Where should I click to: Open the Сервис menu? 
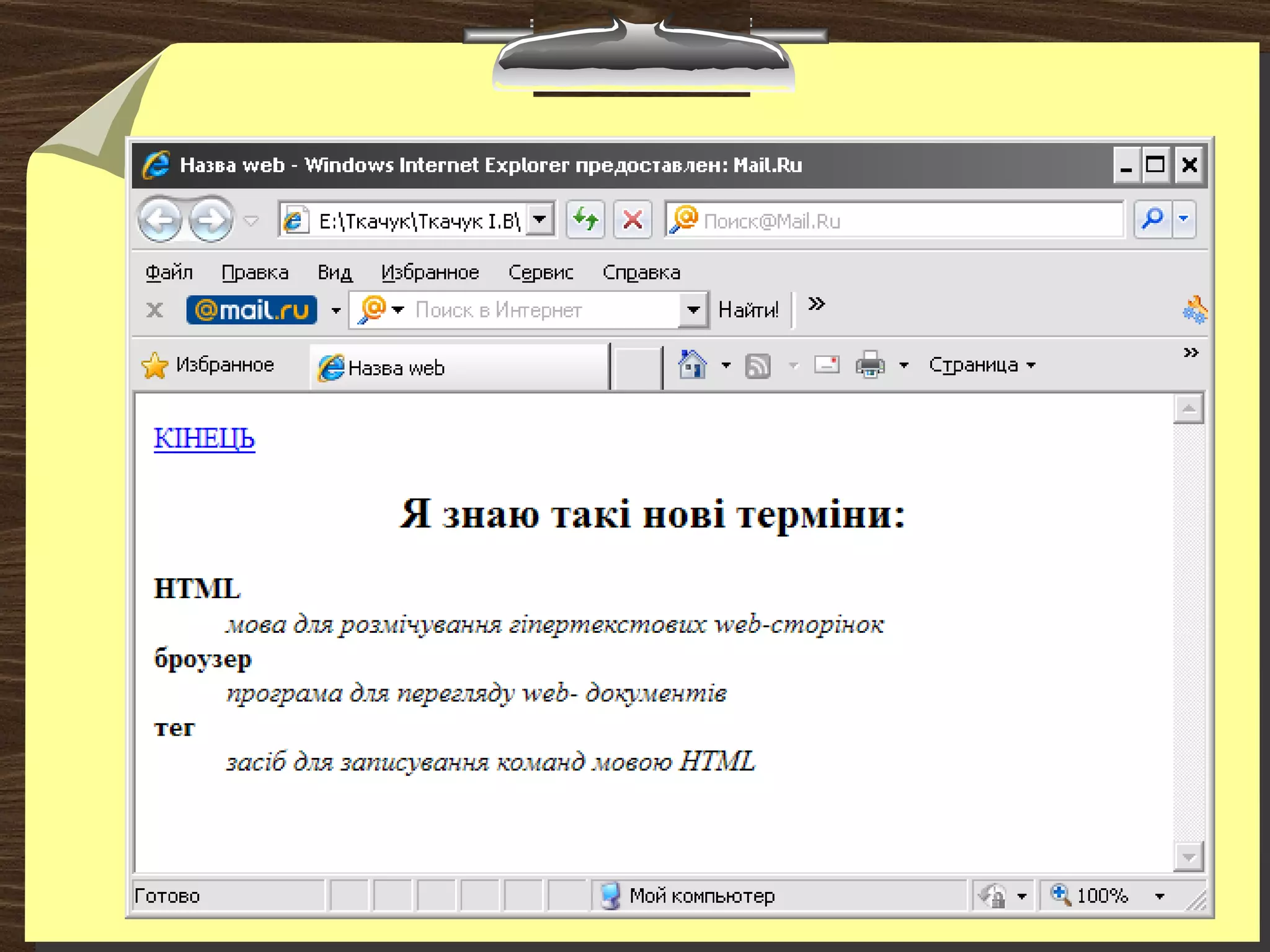(x=540, y=273)
